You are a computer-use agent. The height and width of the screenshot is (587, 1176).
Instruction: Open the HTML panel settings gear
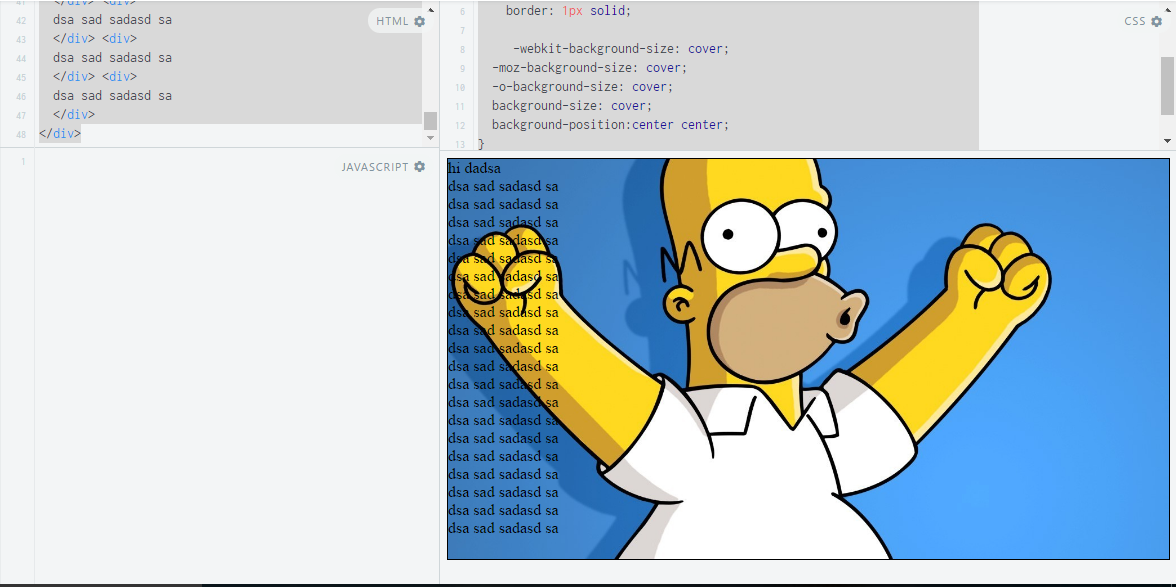point(419,21)
